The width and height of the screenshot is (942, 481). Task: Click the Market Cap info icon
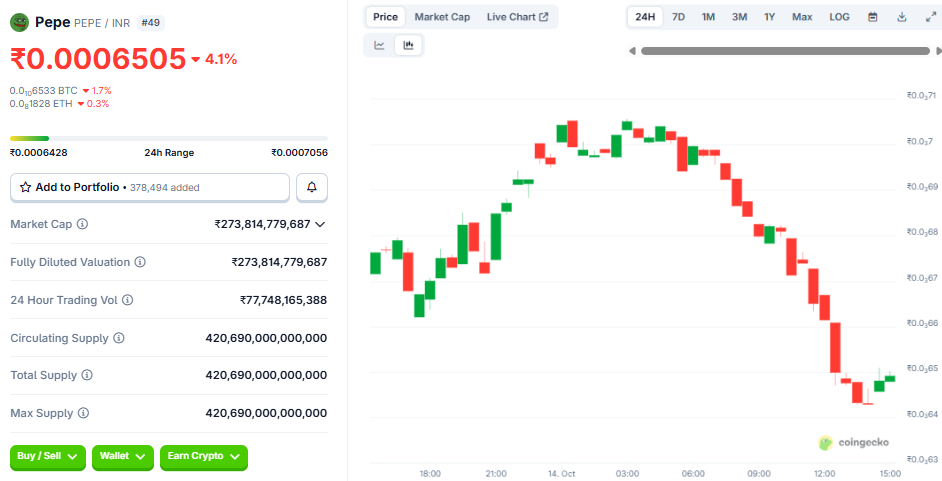82,225
